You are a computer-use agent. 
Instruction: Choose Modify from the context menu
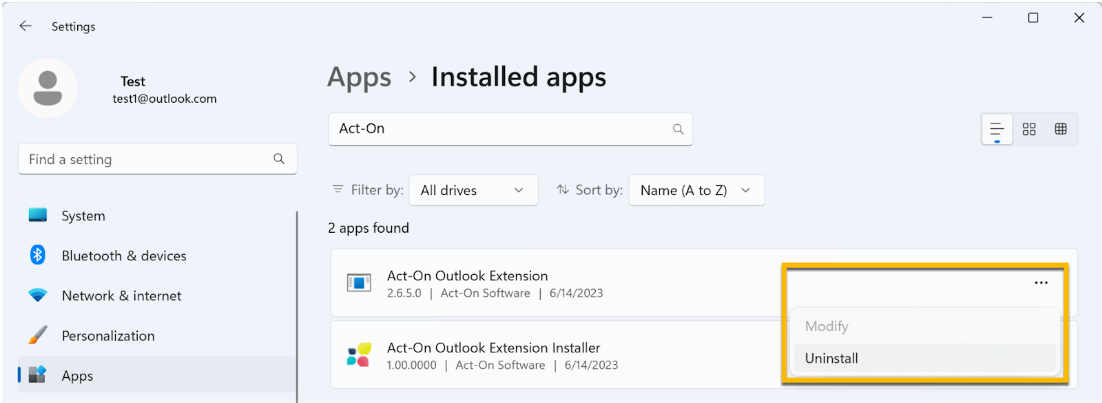point(924,326)
